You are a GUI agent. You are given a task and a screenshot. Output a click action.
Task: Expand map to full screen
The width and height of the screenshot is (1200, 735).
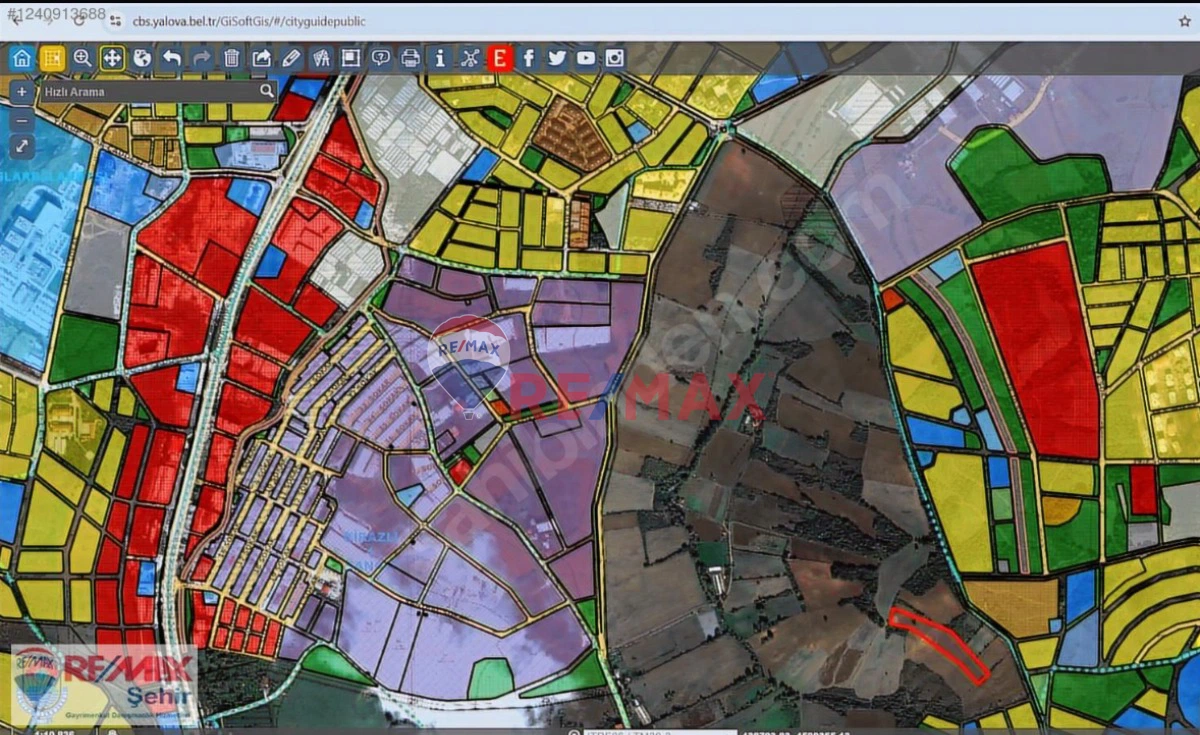coord(22,147)
